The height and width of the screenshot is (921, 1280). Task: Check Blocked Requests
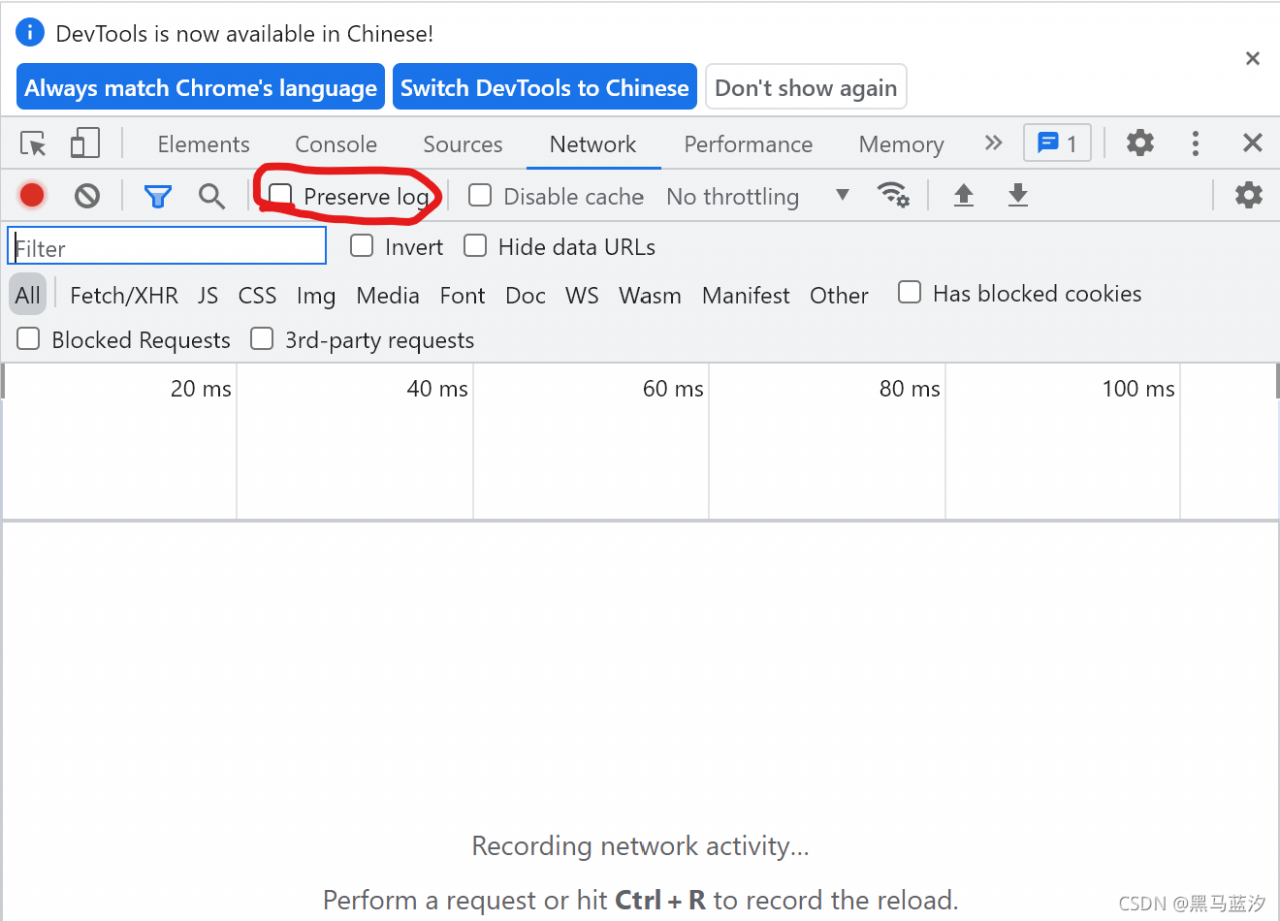[x=28, y=339]
